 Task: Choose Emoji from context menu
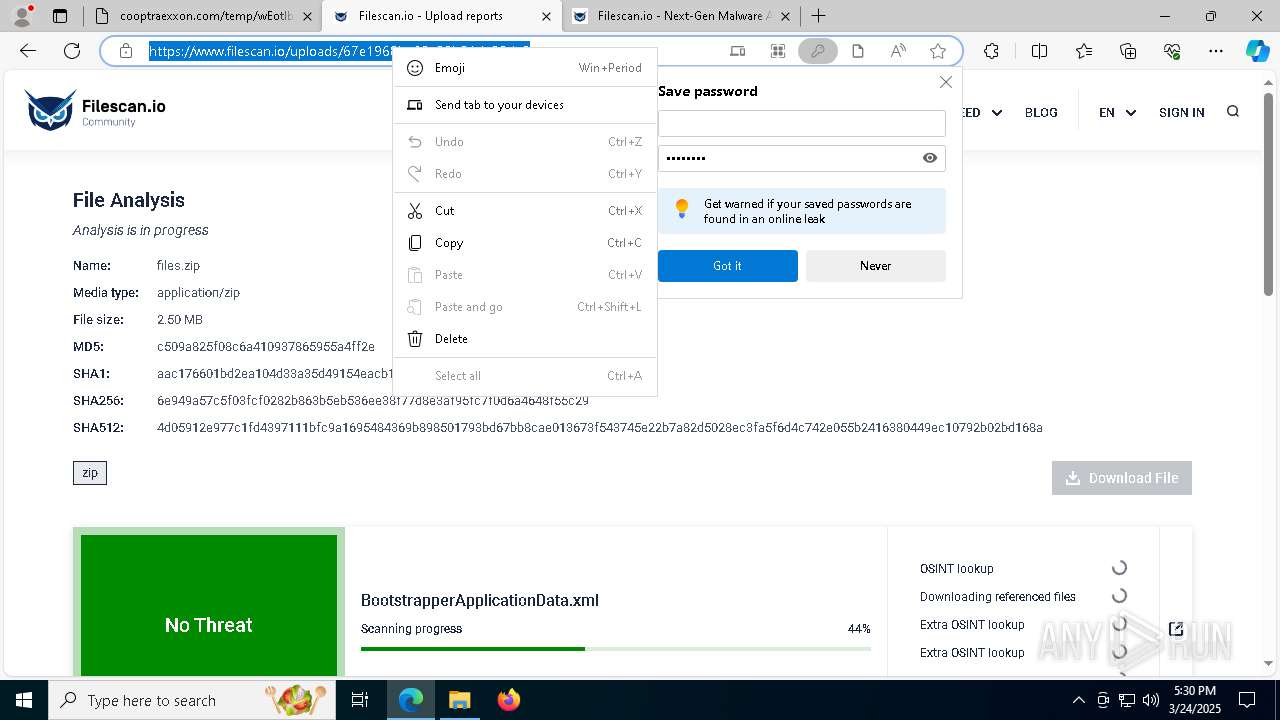coord(525,68)
